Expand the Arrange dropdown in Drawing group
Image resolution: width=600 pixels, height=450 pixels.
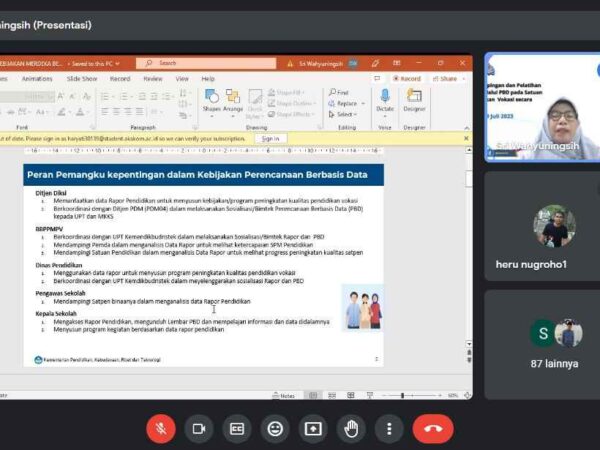coord(233,100)
